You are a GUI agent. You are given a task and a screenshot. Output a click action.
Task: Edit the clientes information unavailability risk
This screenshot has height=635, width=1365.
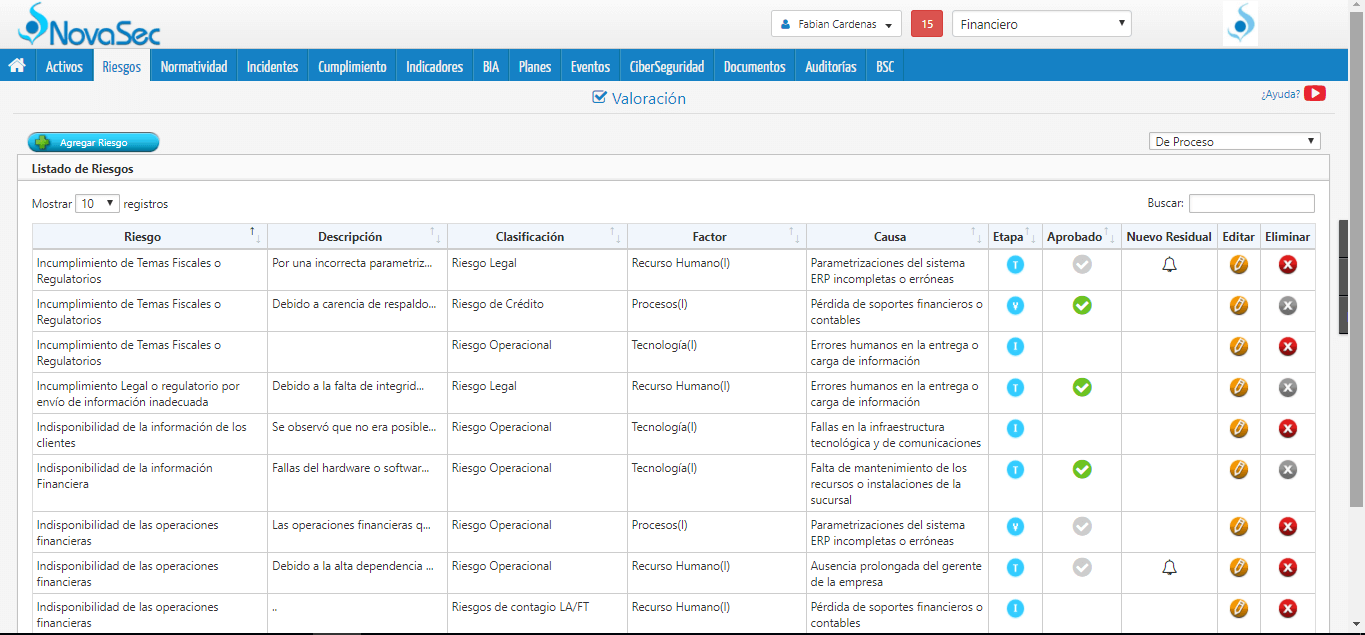(1239, 428)
